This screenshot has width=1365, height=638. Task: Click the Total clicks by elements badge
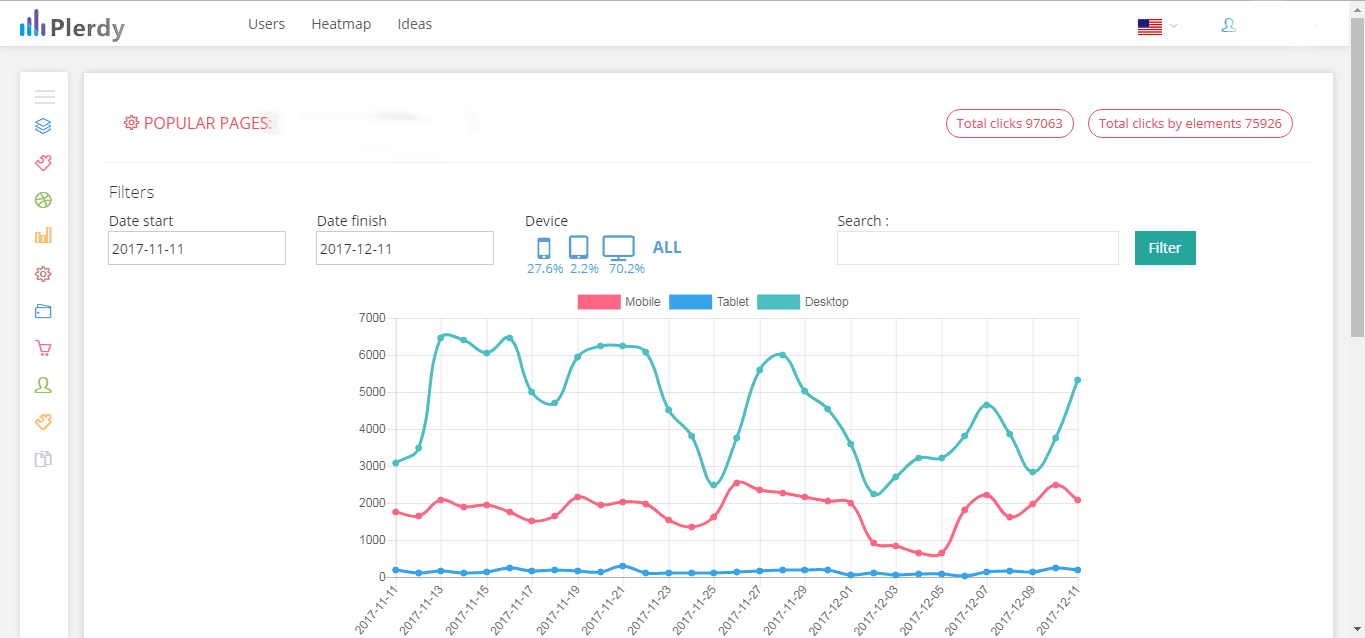click(x=1190, y=124)
